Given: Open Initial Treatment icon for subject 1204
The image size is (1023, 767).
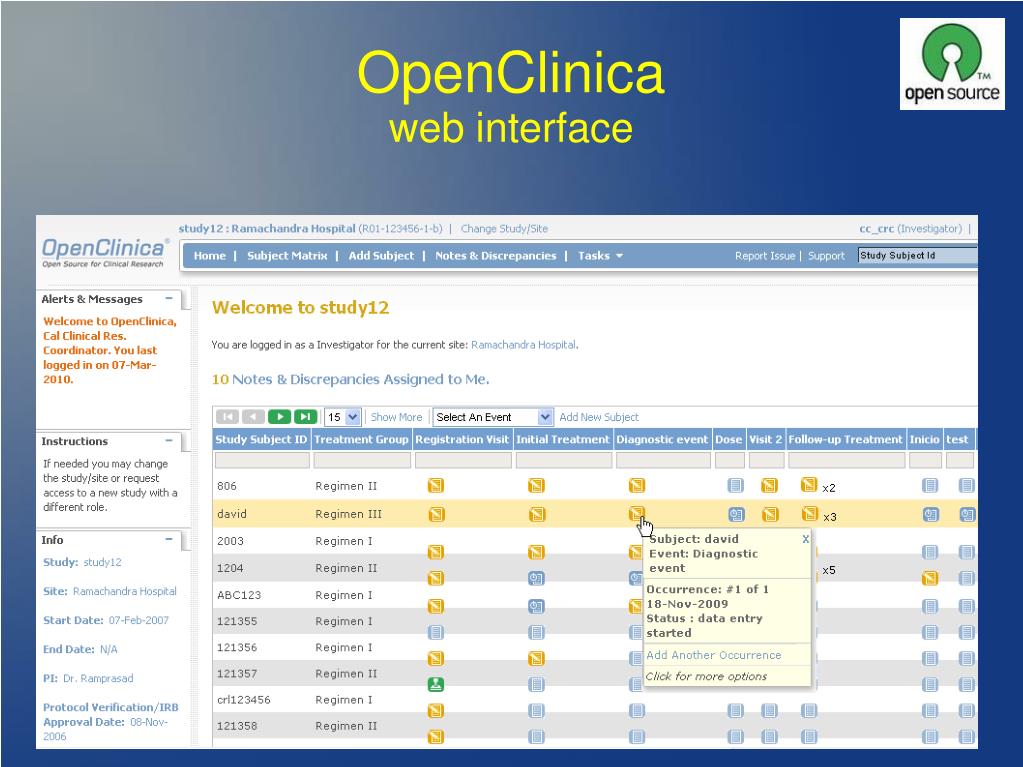Looking at the screenshot, I should [536, 579].
